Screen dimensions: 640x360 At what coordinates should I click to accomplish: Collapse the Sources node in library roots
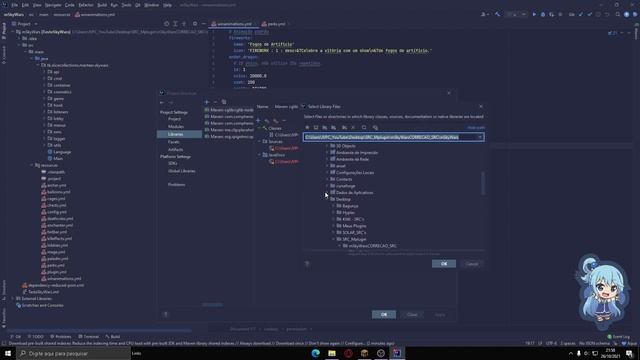click(259, 142)
